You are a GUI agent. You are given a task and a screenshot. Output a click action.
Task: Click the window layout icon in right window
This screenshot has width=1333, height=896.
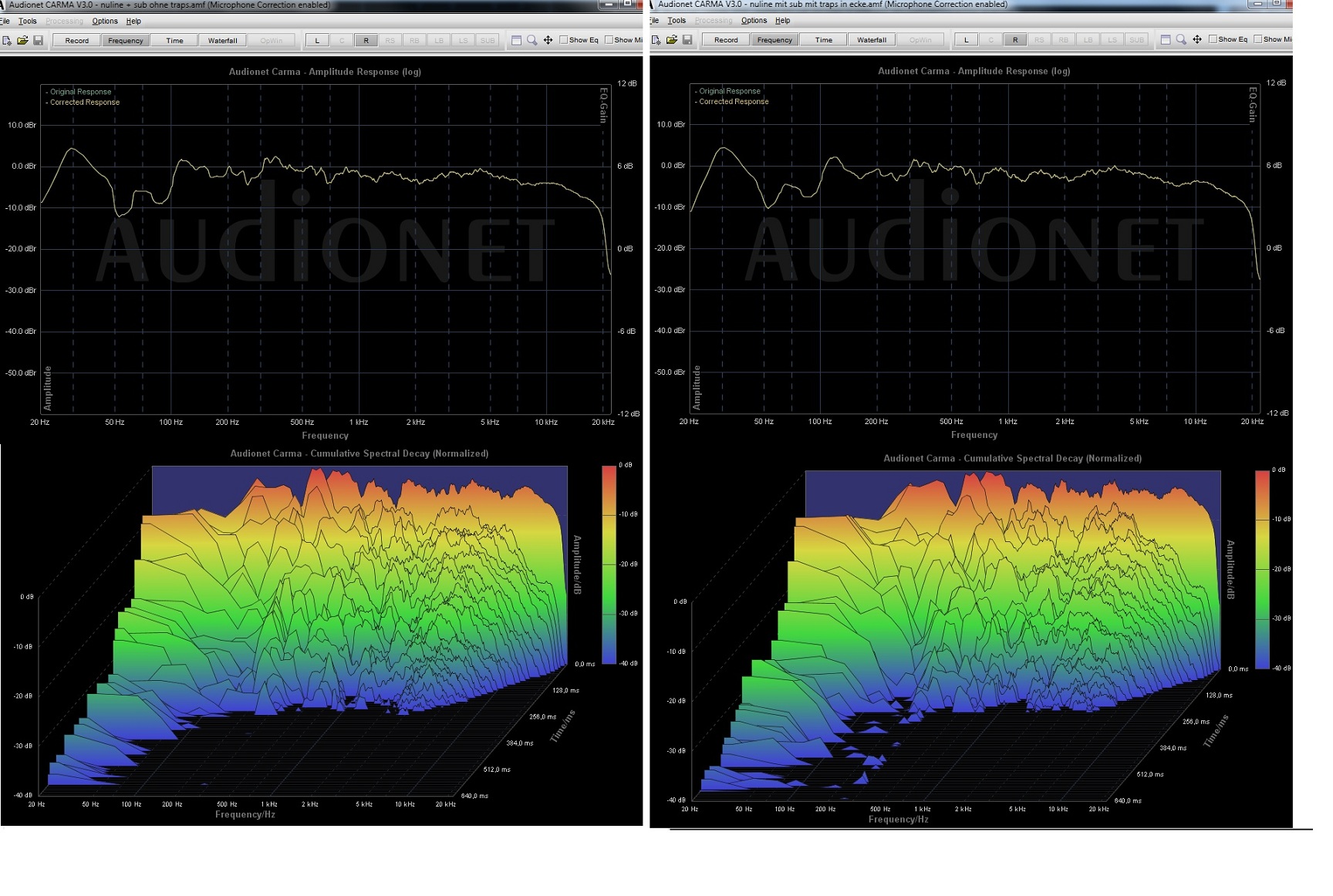tap(1166, 39)
